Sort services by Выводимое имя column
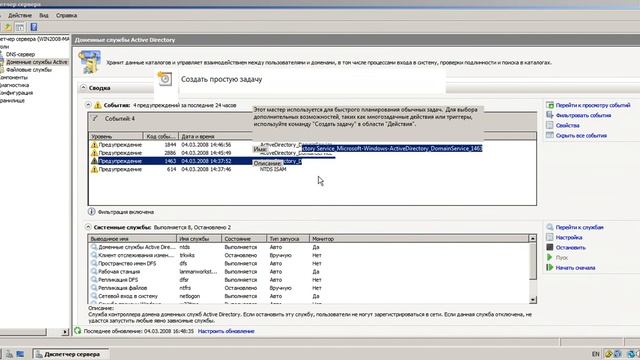This screenshot has width=640, height=360. click(132, 238)
